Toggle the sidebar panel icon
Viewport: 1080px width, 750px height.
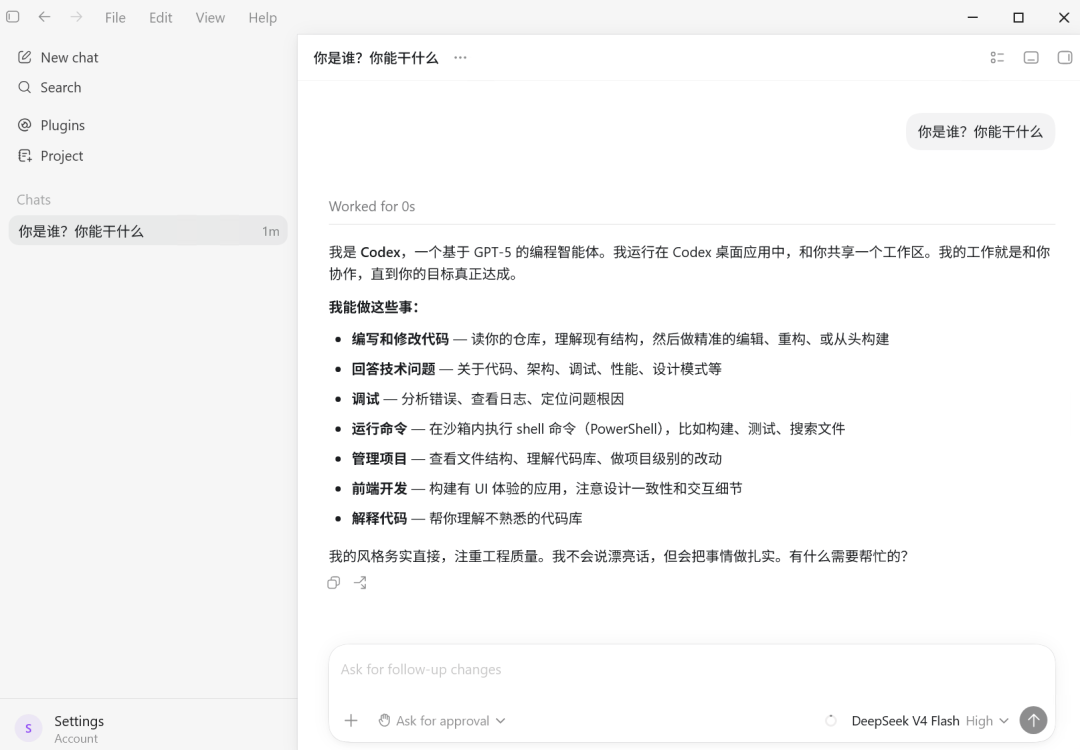pos(12,17)
